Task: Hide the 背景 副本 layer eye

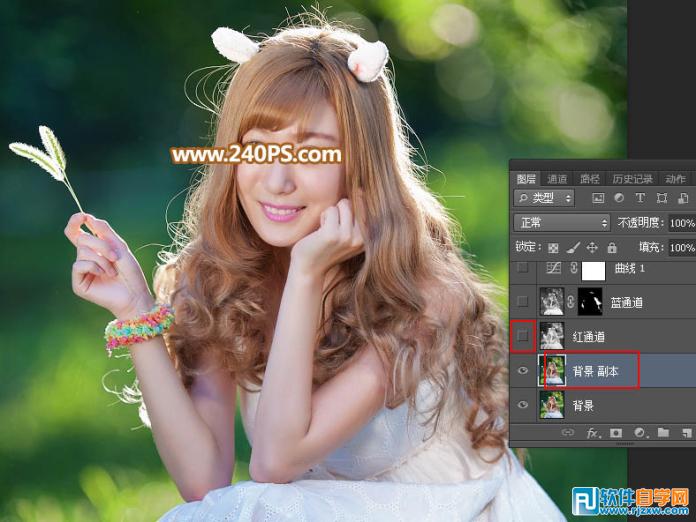Action: click(x=523, y=370)
